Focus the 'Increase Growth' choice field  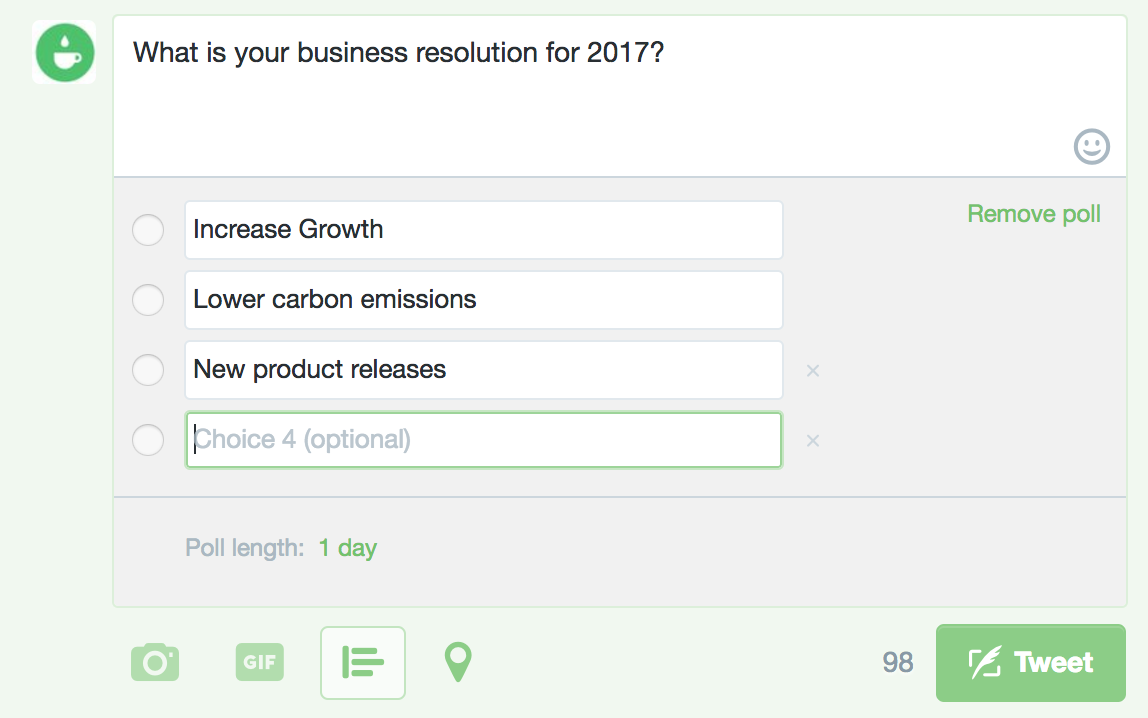484,230
